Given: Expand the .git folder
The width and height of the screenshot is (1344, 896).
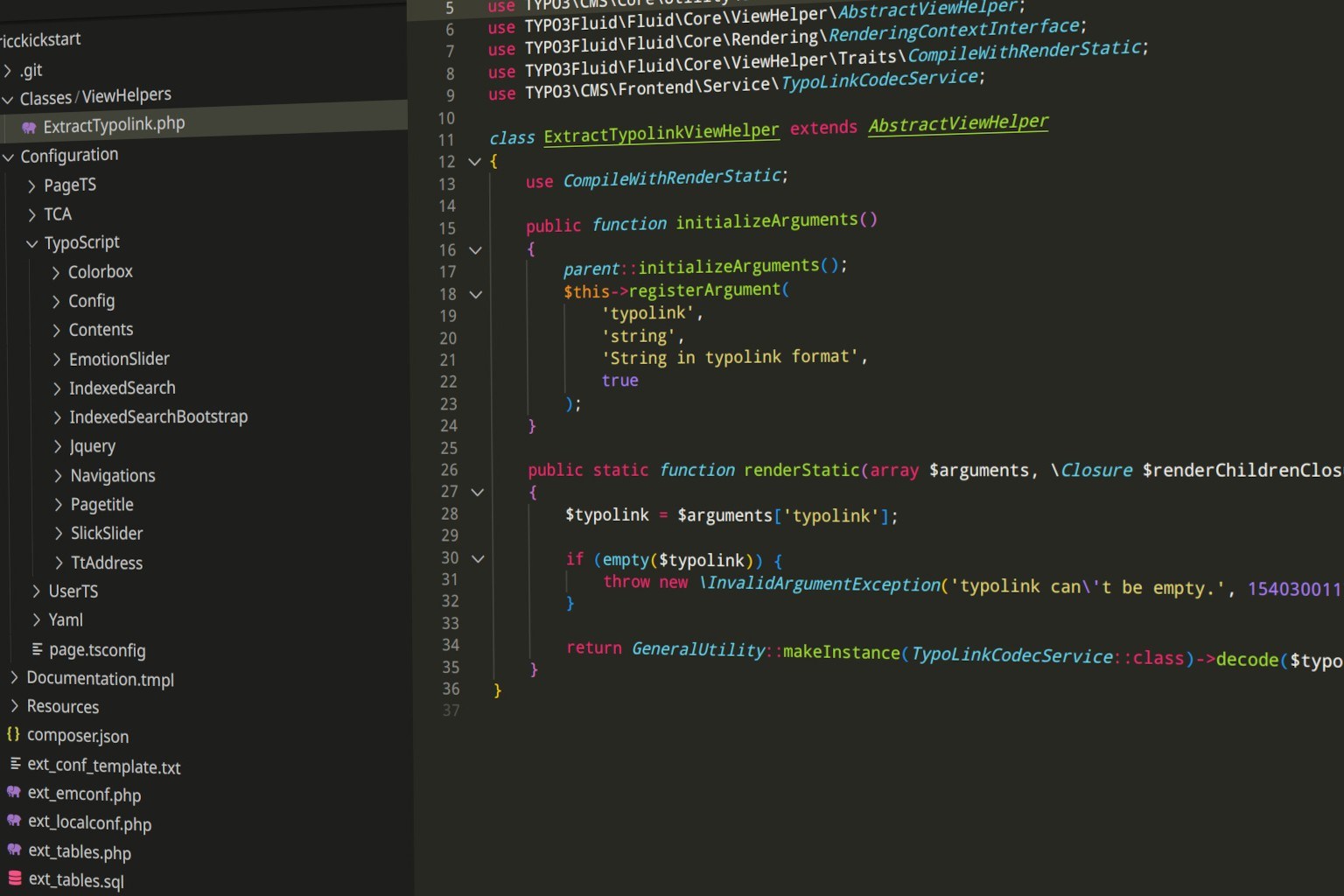Looking at the screenshot, I should click(8, 70).
